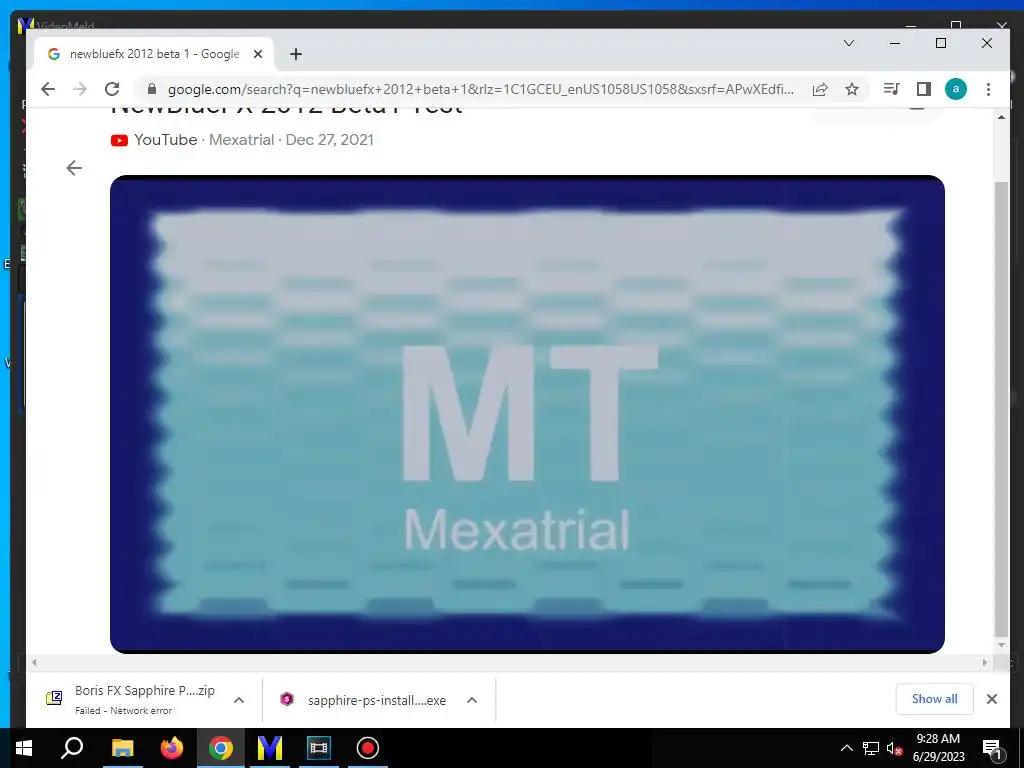Switch to VideoMeld in the taskbar
This screenshot has height=768, width=1024.
pyautogui.click(x=270, y=748)
